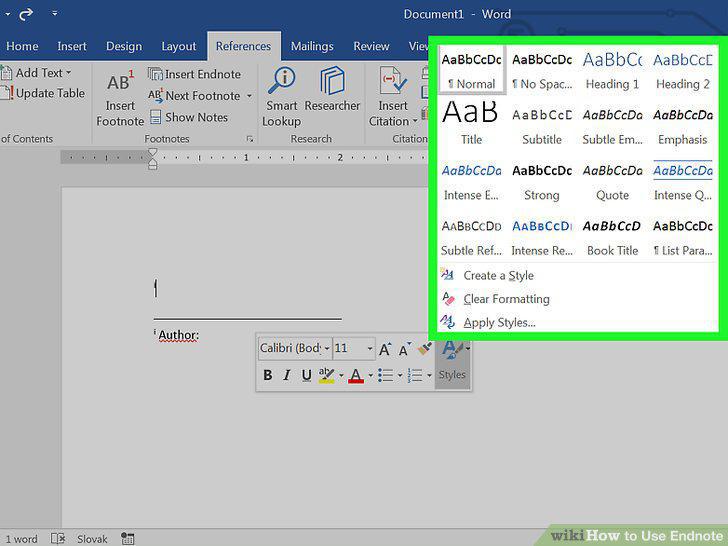Apply the Heading 2 style
The height and width of the screenshot is (546, 728).
pos(682,70)
